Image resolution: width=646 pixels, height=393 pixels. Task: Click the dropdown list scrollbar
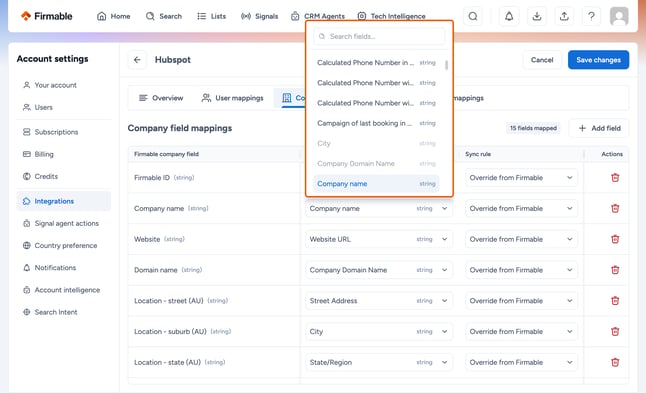click(447, 66)
